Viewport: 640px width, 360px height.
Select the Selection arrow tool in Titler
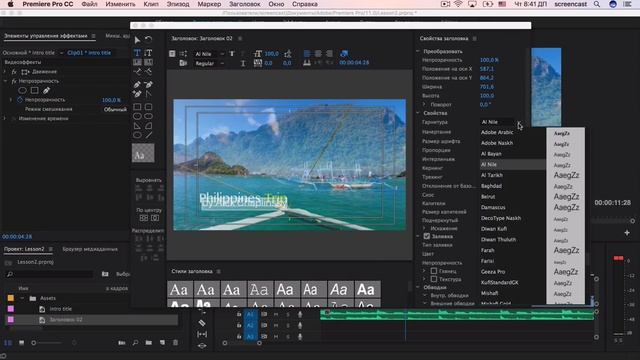137,40
